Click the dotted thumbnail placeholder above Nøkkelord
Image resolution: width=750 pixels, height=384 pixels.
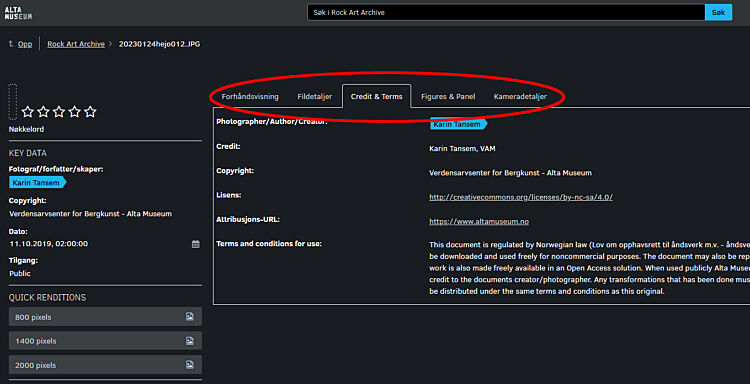click(13, 102)
